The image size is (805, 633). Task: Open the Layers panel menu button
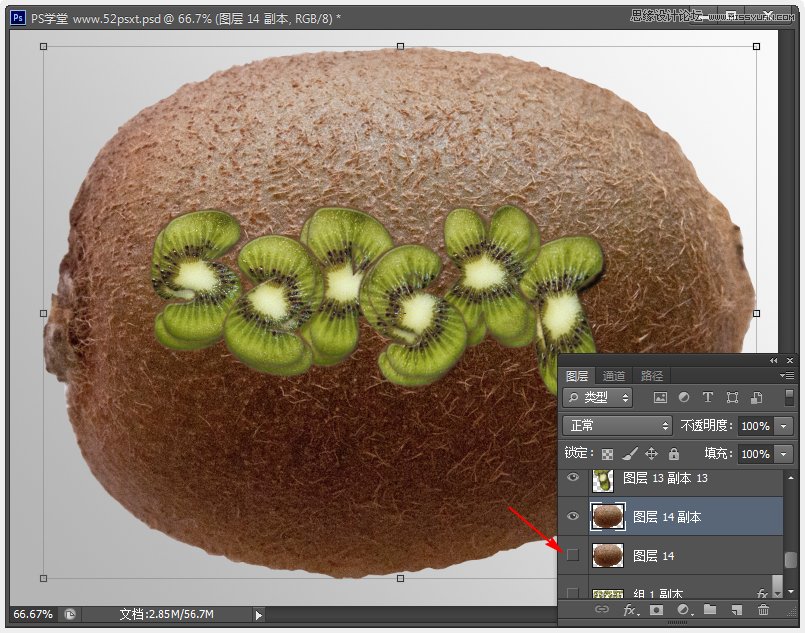click(788, 375)
